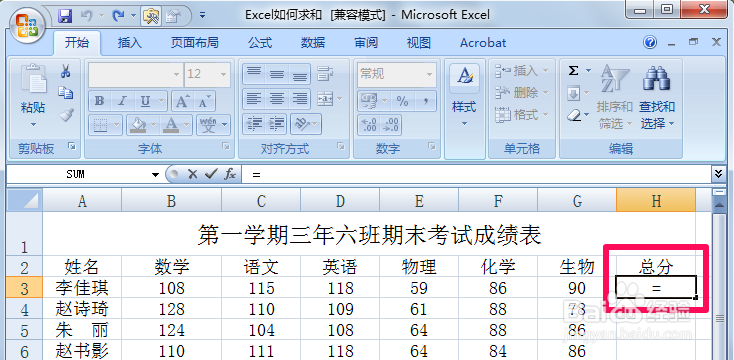Screen dimensions: 734x360
Task: Click the fill color paint bucket
Action: pyautogui.click(x=138, y=125)
